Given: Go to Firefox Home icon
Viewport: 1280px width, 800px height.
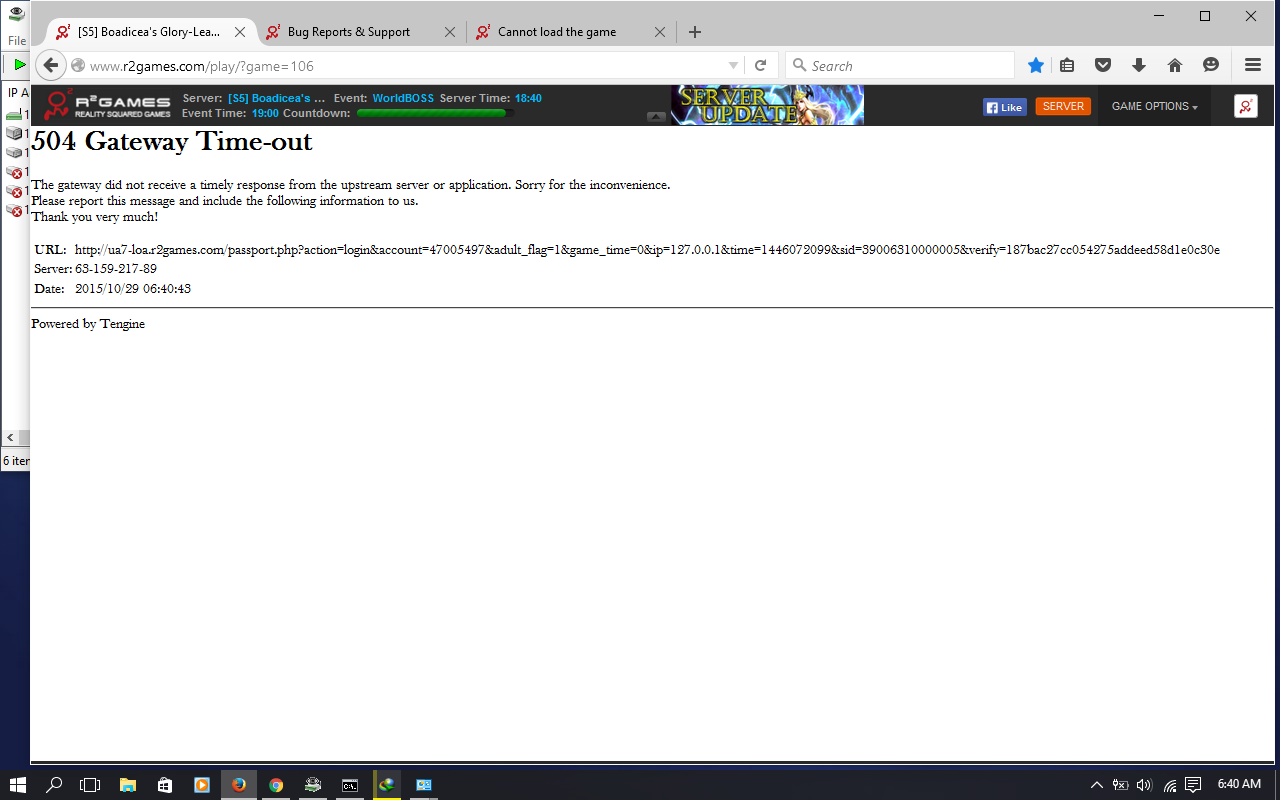Looking at the screenshot, I should [x=1175, y=66].
